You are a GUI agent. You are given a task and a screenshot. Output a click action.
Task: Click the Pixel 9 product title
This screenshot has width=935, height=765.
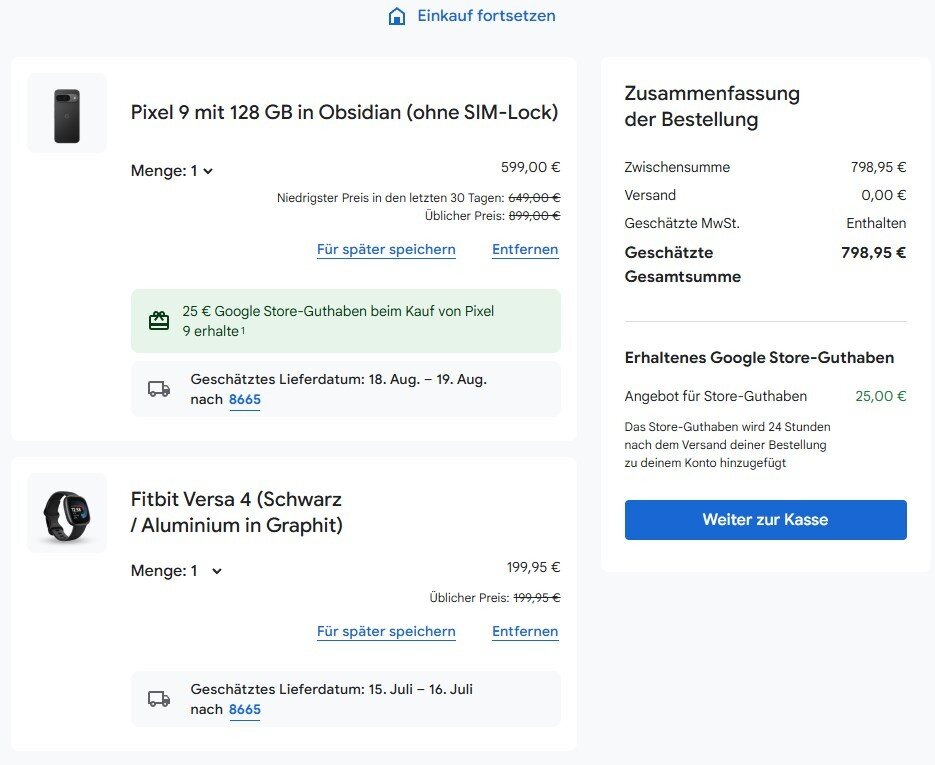point(344,113)
